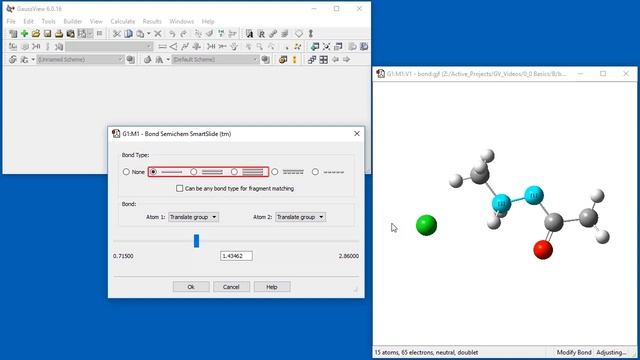Click the Redo arrow icon
Viewport: 640px width, 360px height.
click(184, 33)
